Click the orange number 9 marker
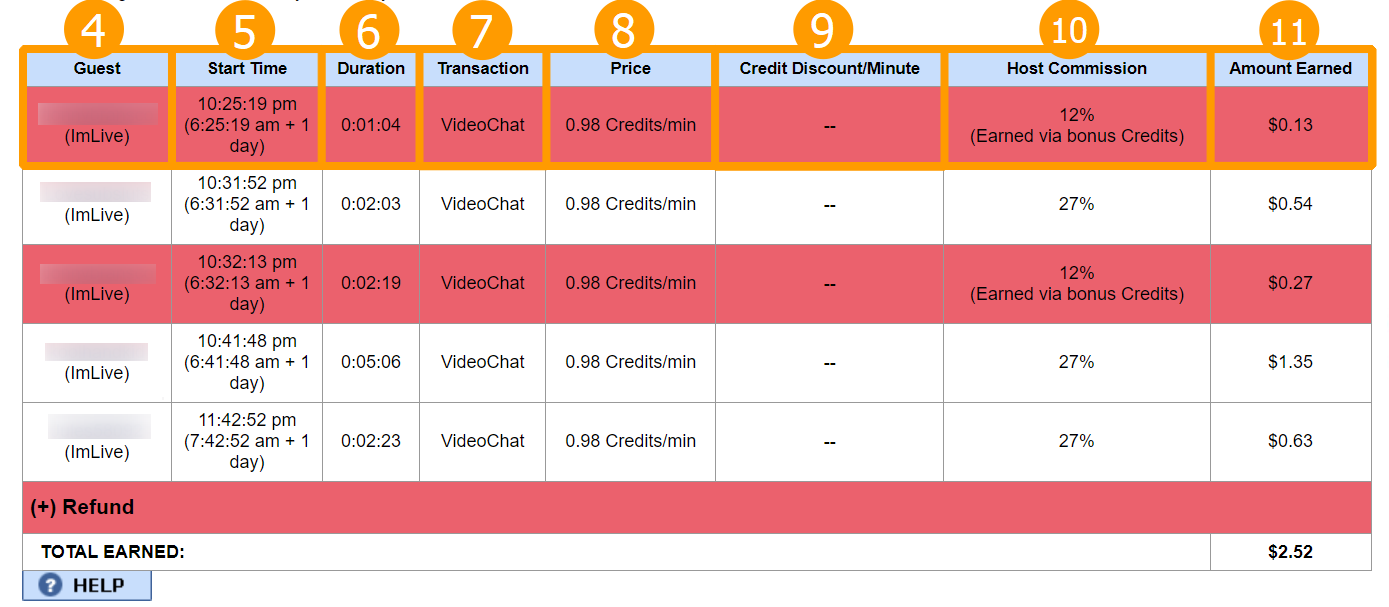This screenshot has height=607, width=1389. (x=822, y=31)
